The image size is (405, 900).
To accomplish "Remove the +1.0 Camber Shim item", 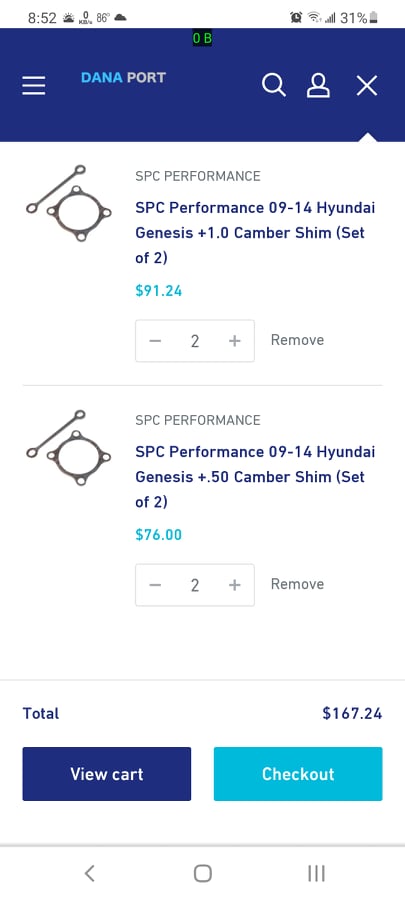I will point(297,340).
